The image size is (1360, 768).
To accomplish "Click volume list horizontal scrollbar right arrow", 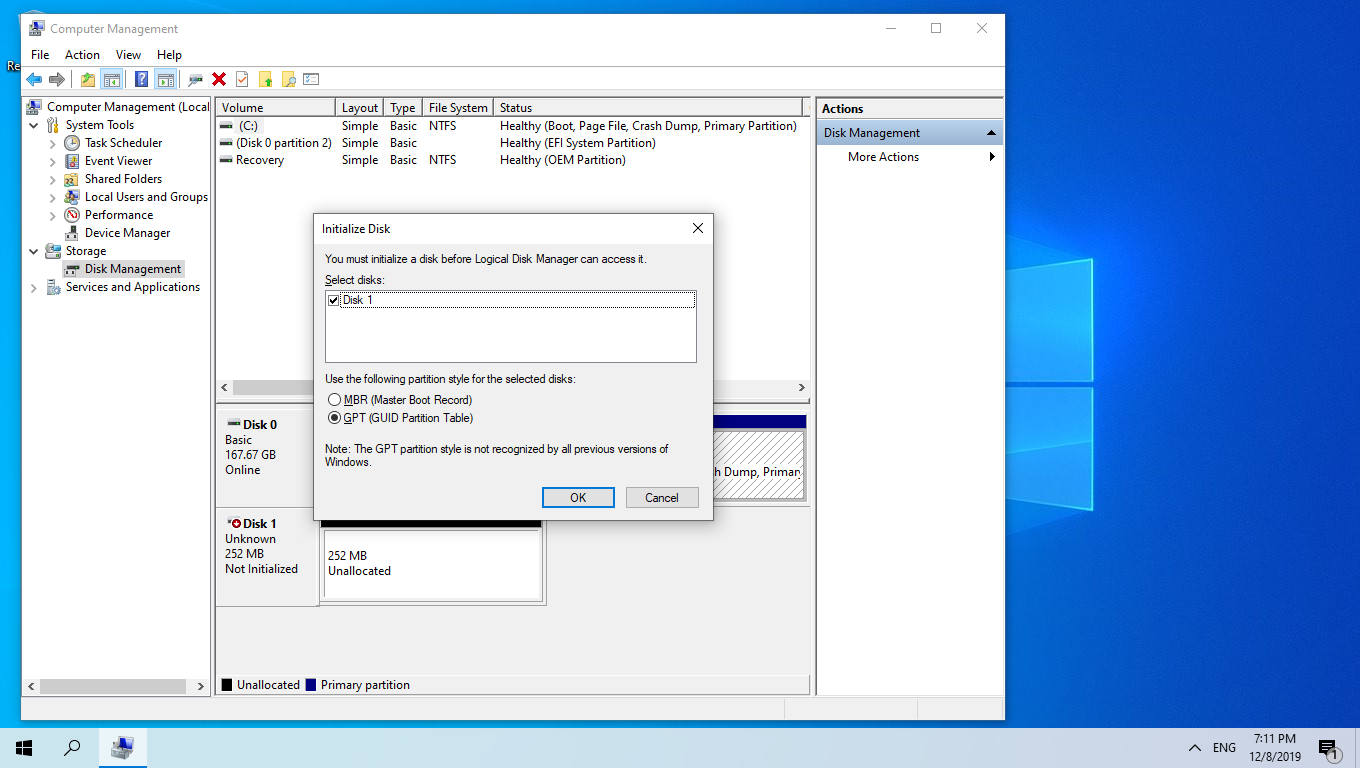I will 801,388.
